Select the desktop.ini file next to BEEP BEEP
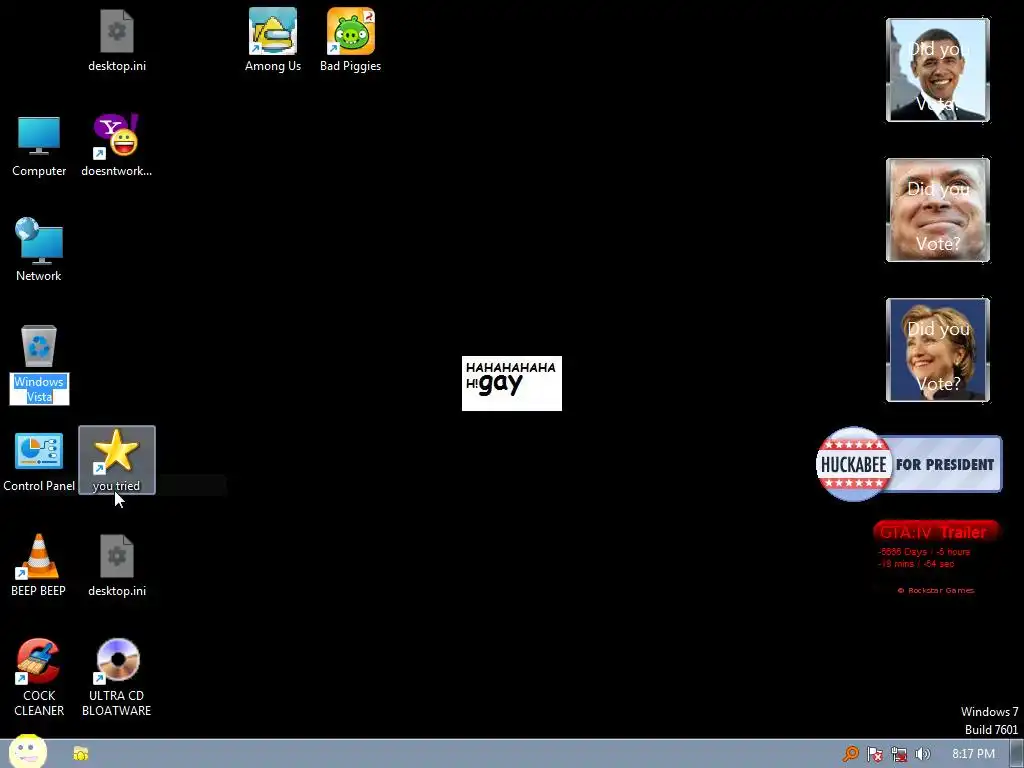 click(117, 566)
